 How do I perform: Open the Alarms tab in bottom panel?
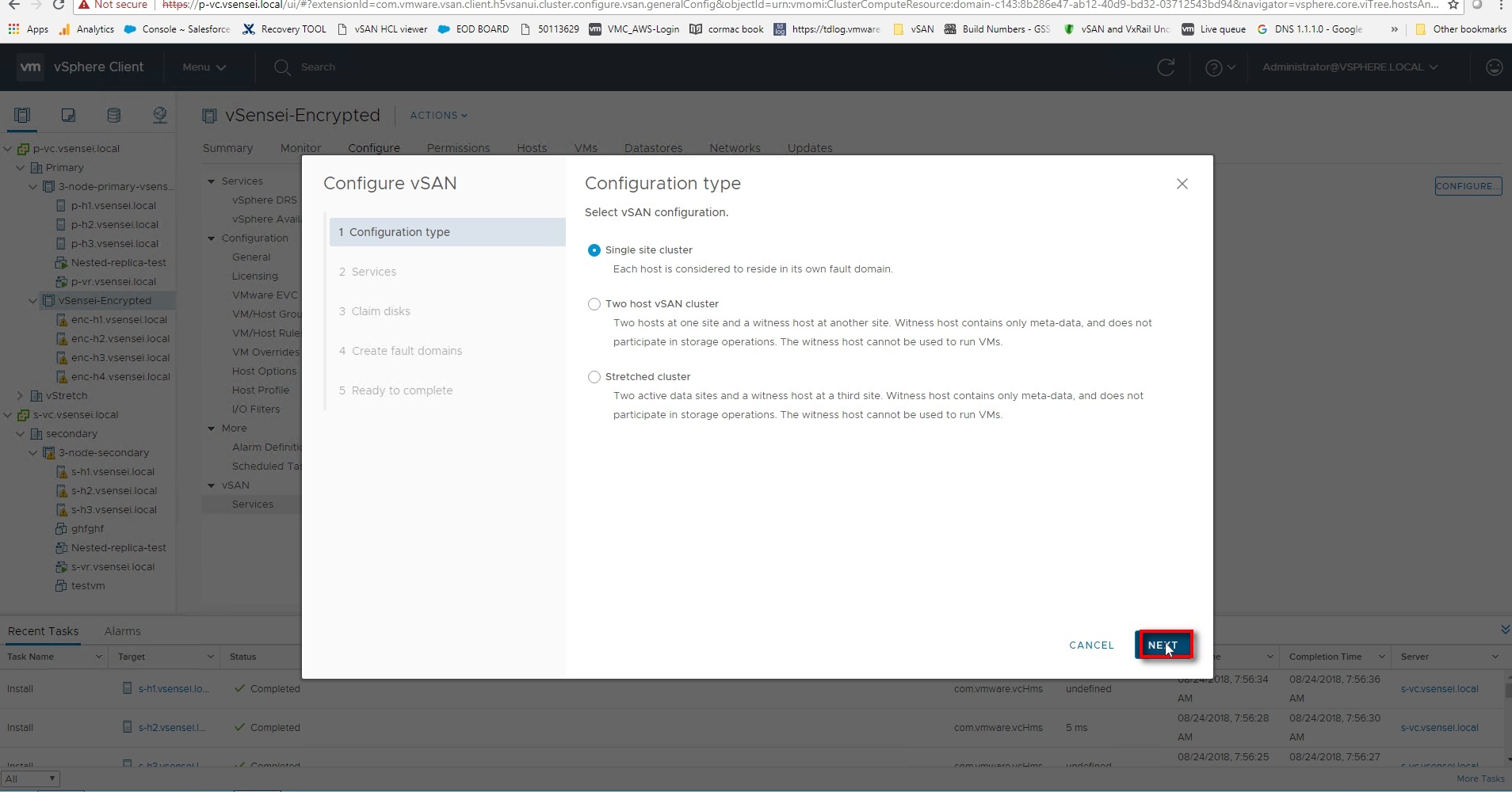(x=122, y=631)
